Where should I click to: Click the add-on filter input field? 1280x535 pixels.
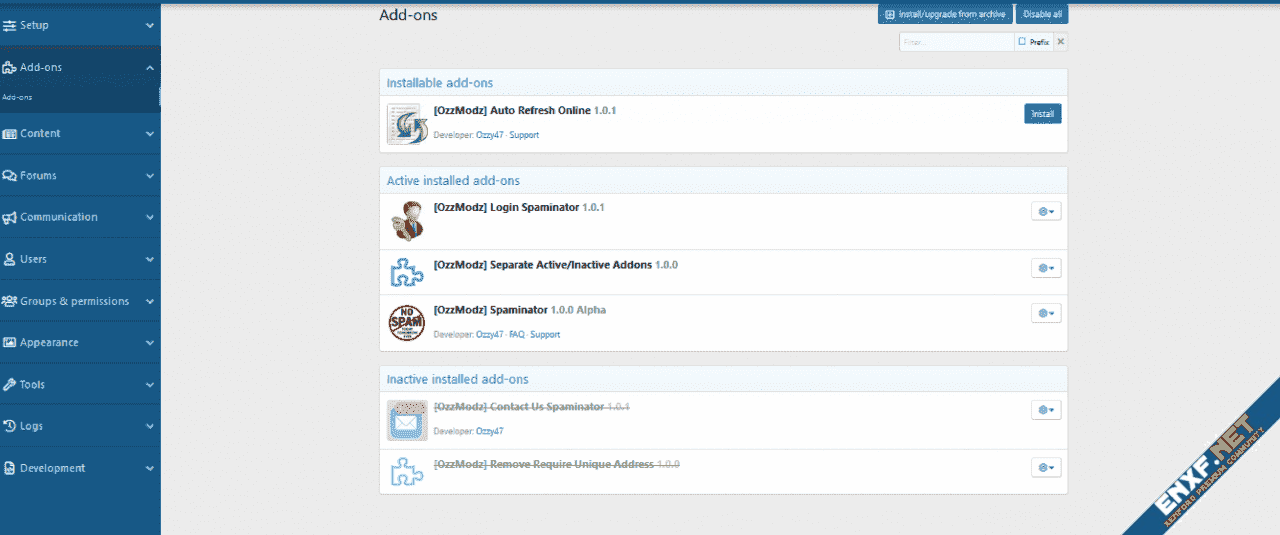tap(955, 42)
